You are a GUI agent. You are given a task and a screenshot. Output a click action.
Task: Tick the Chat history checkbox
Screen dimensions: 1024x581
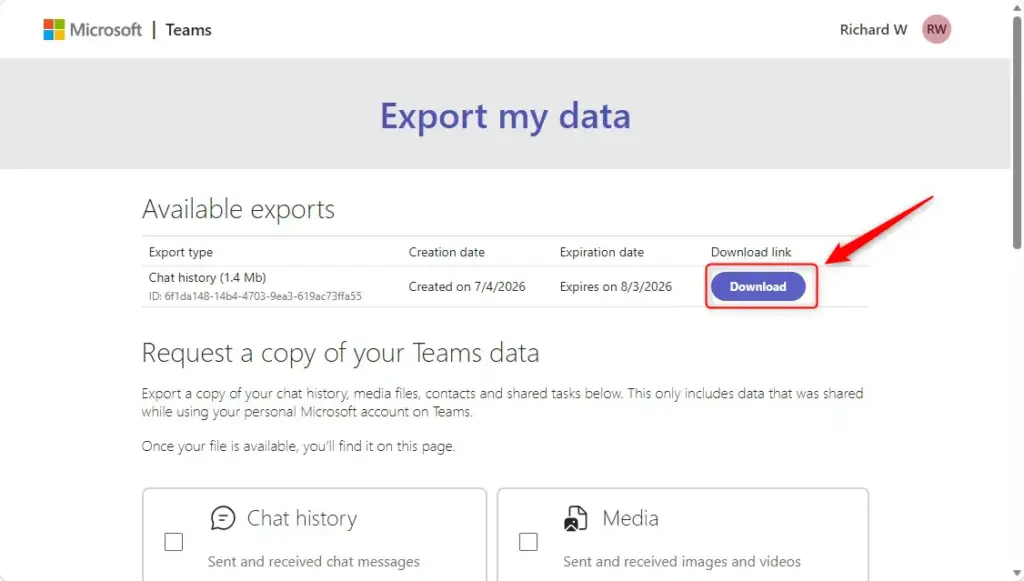coord(174,542)
